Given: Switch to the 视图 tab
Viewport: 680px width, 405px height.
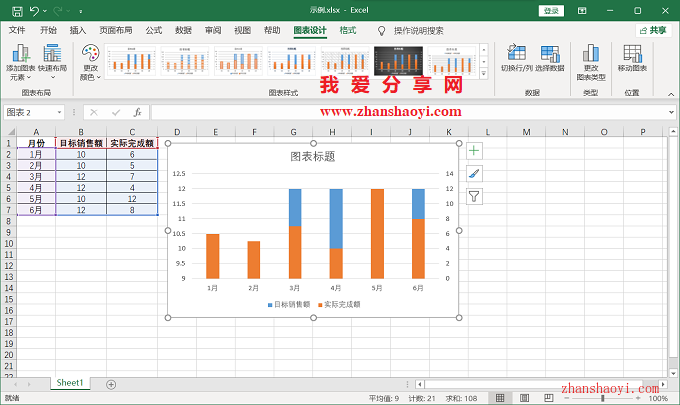Looking at the screenshot, I should 242,30.
